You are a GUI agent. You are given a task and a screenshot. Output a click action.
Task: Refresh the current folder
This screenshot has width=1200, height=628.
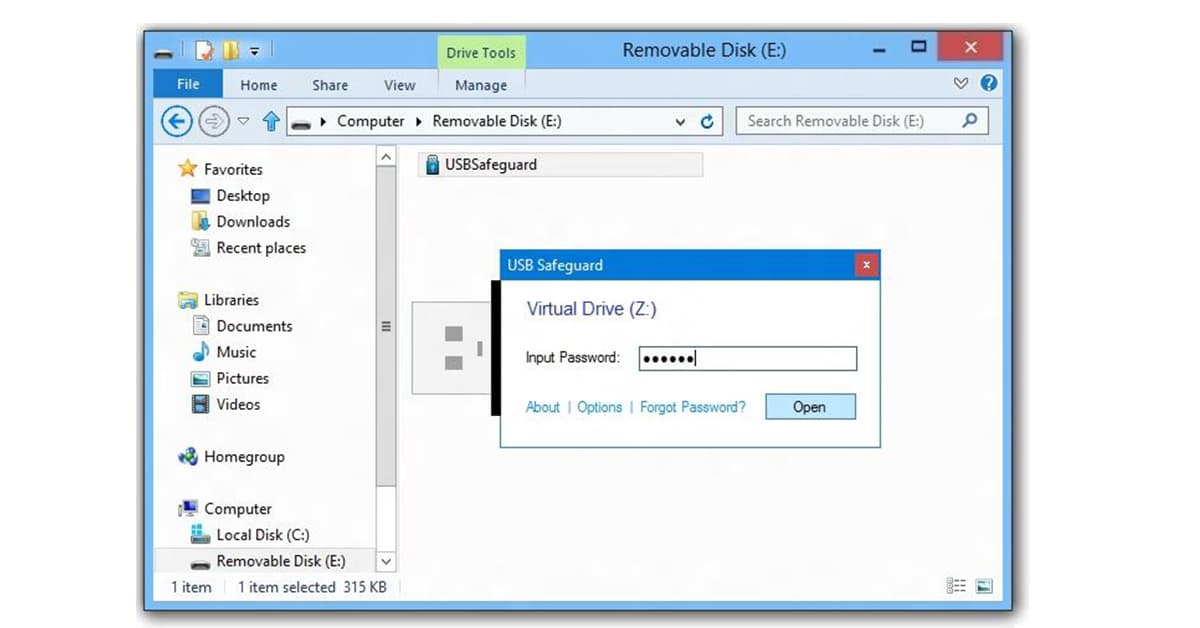[x=707, y=121]
